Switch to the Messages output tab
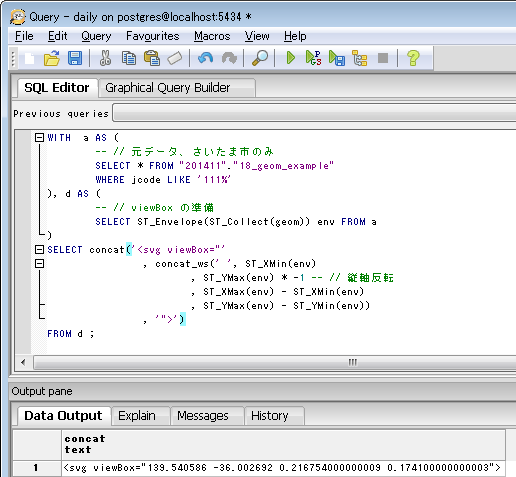Image resolution: width=516 pixels, height=477 pixels. click(x=203, y=416)
